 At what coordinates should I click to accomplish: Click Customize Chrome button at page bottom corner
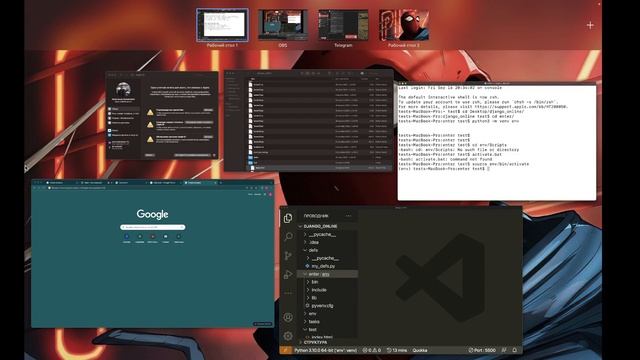(262, 324)
